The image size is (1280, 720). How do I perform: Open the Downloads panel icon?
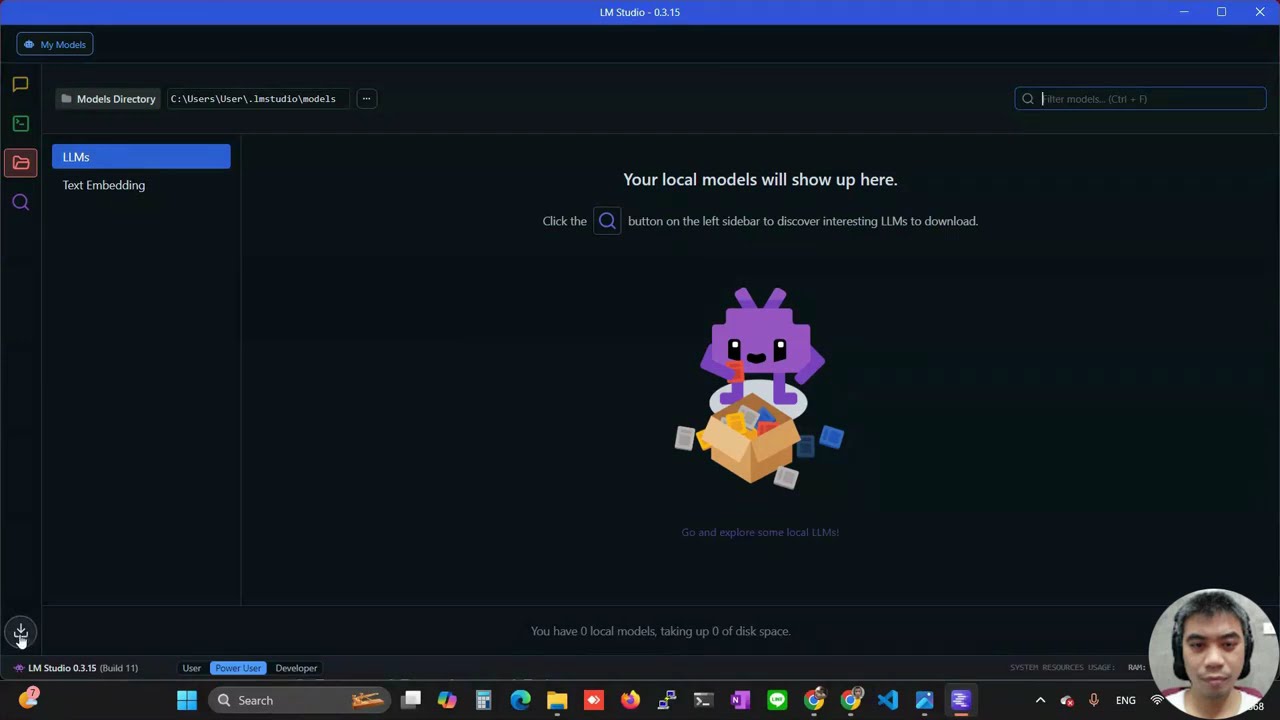pyautogui.click(x=20, y=631)
